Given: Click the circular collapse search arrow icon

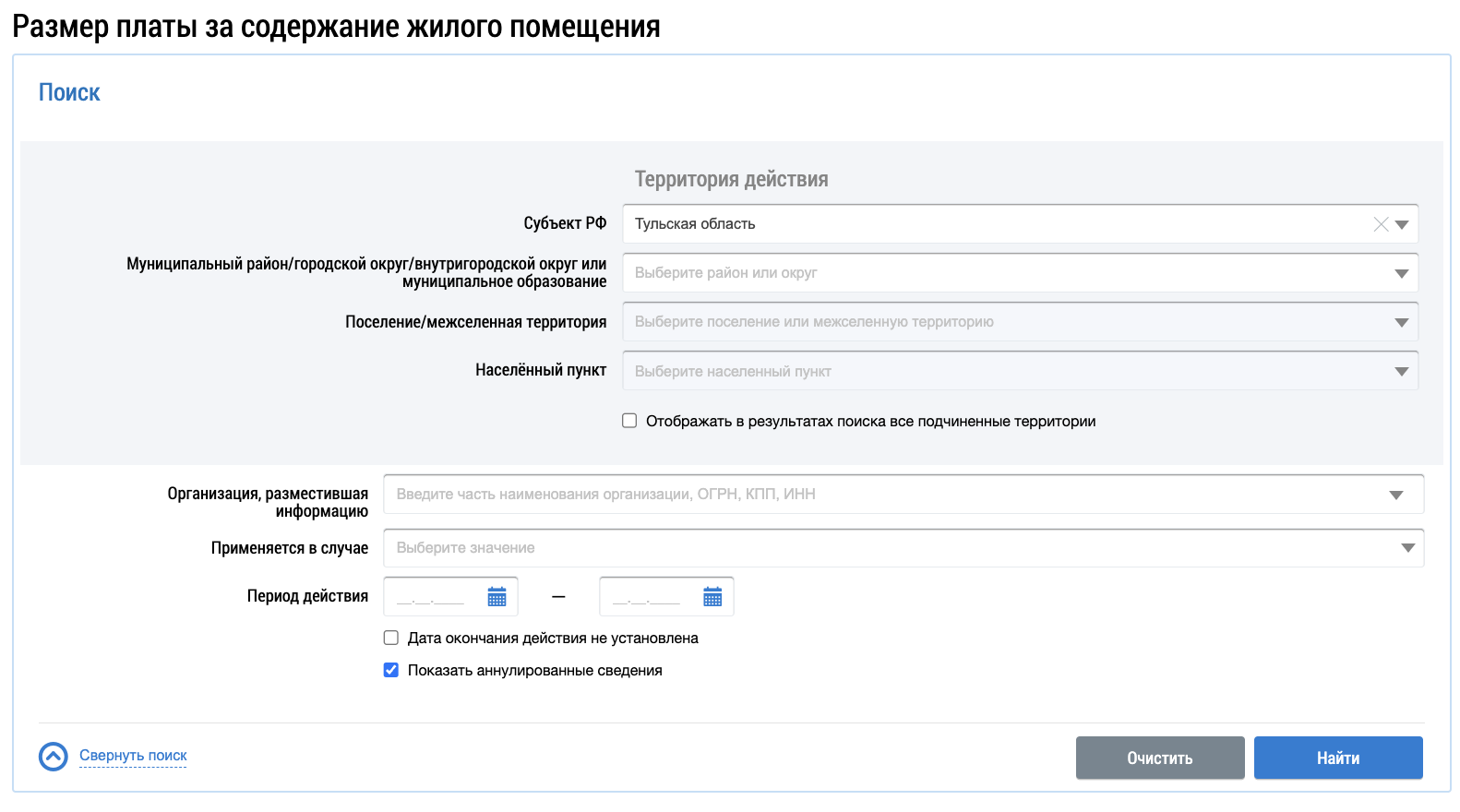Looking at the screenshot, I should [54, 757].
